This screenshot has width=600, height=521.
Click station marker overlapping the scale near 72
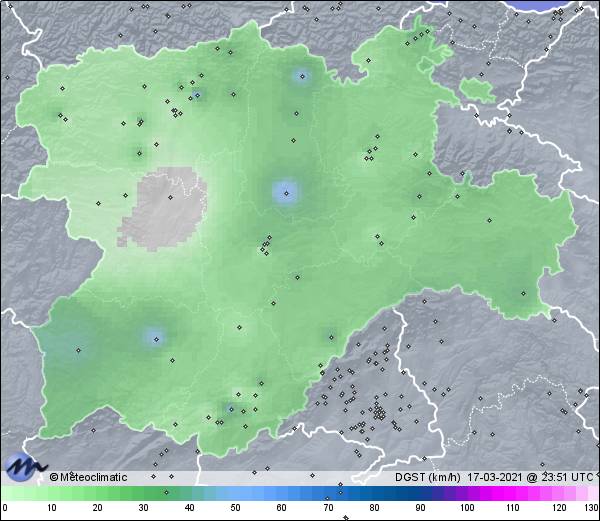click(x=341, y=493)
